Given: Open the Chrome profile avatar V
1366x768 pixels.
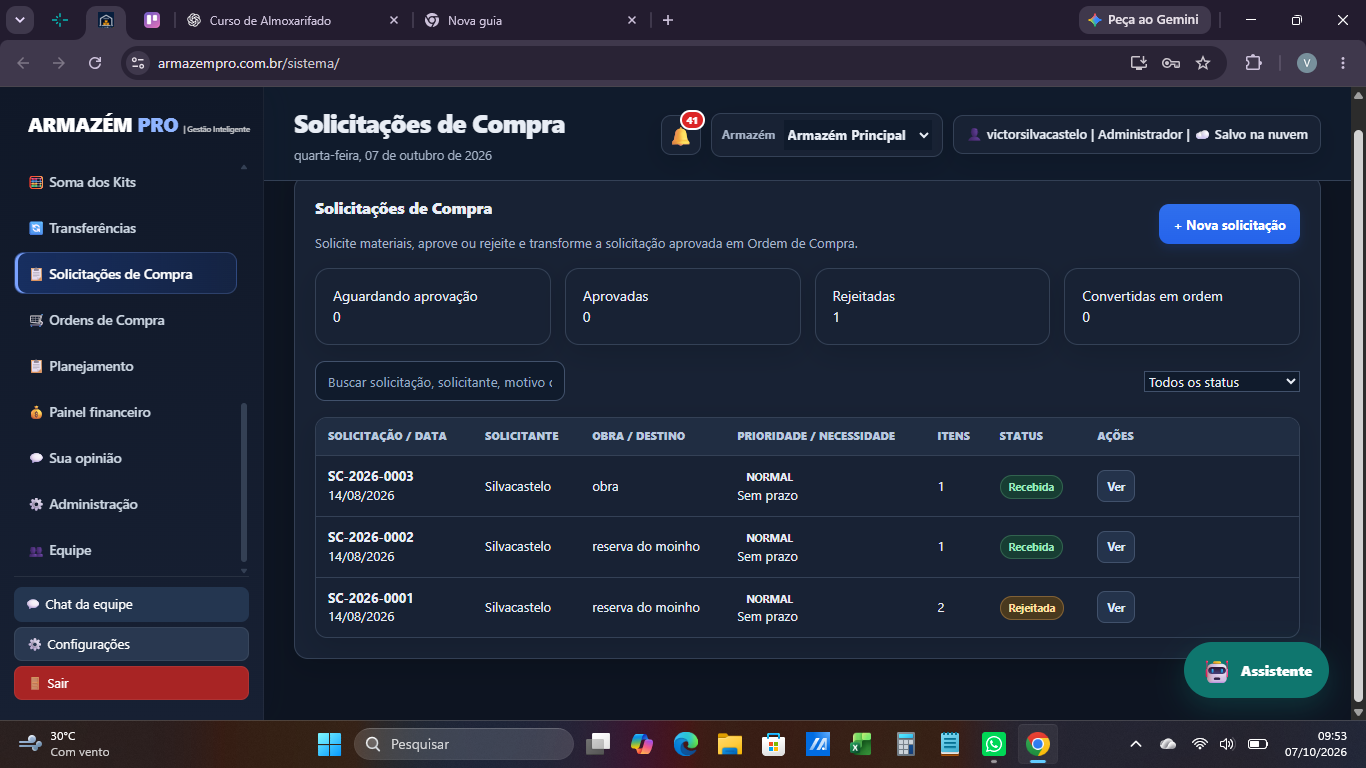Looking at the screenshot, I should pyautogui.click(x=1307, y=63).
